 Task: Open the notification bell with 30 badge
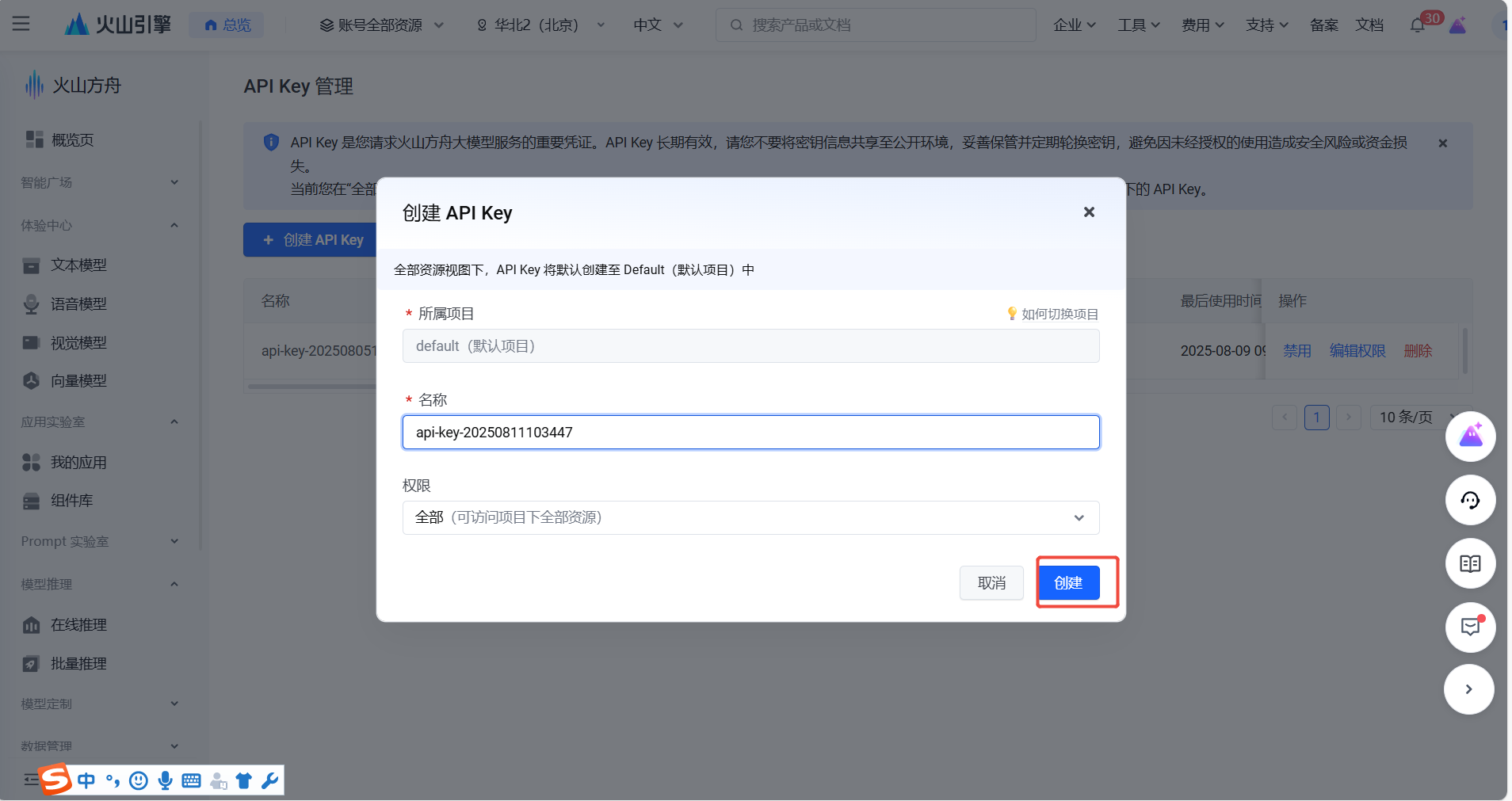[1418, 25]
